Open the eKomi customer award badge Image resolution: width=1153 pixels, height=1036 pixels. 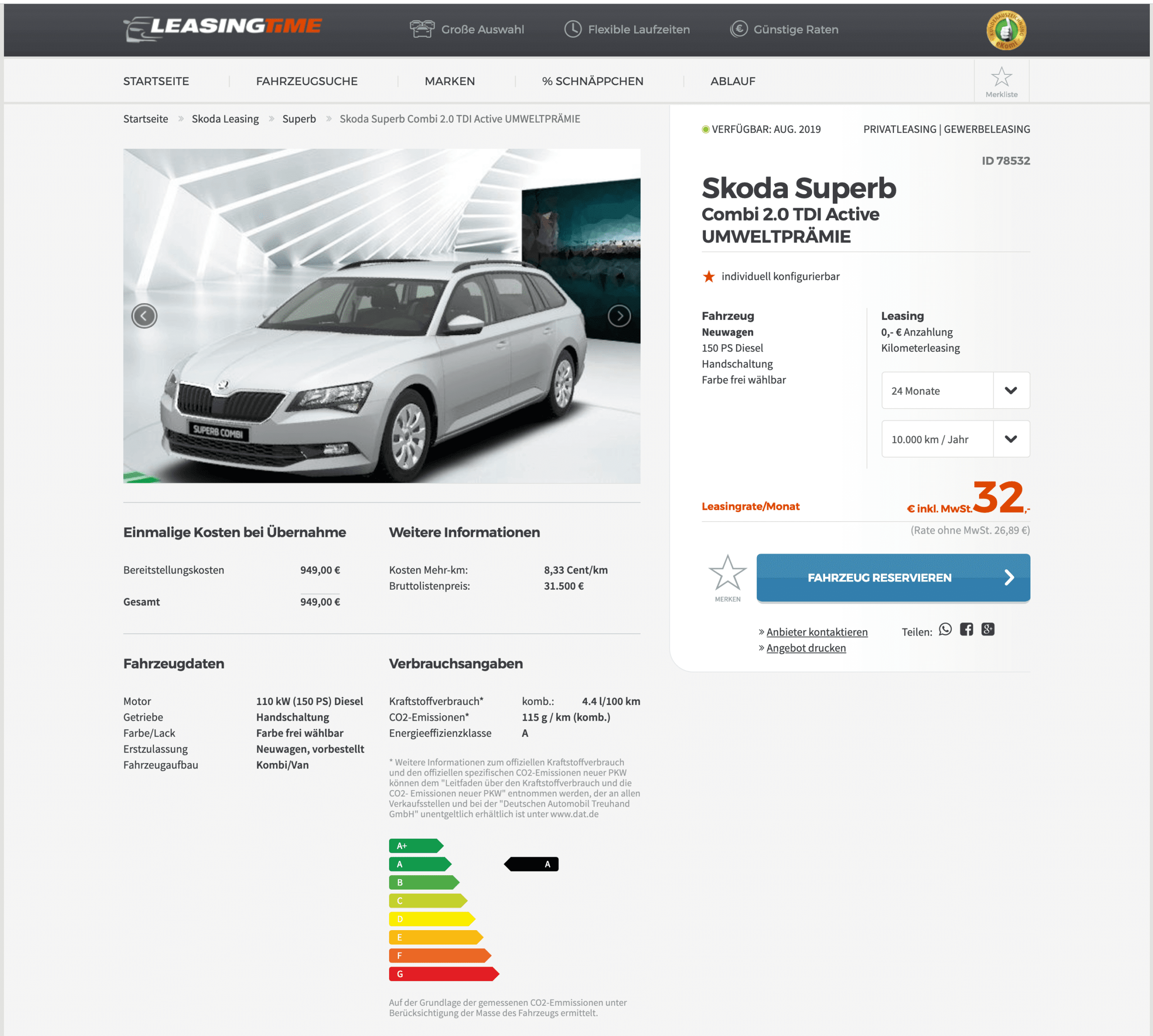(1006, 30)
